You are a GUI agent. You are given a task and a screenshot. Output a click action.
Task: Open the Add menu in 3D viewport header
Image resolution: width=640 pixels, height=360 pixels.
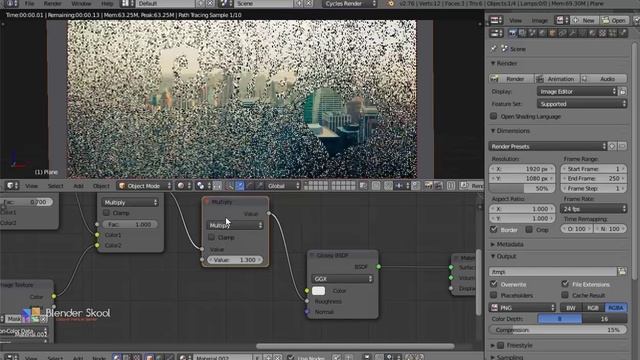coord(78,186)
